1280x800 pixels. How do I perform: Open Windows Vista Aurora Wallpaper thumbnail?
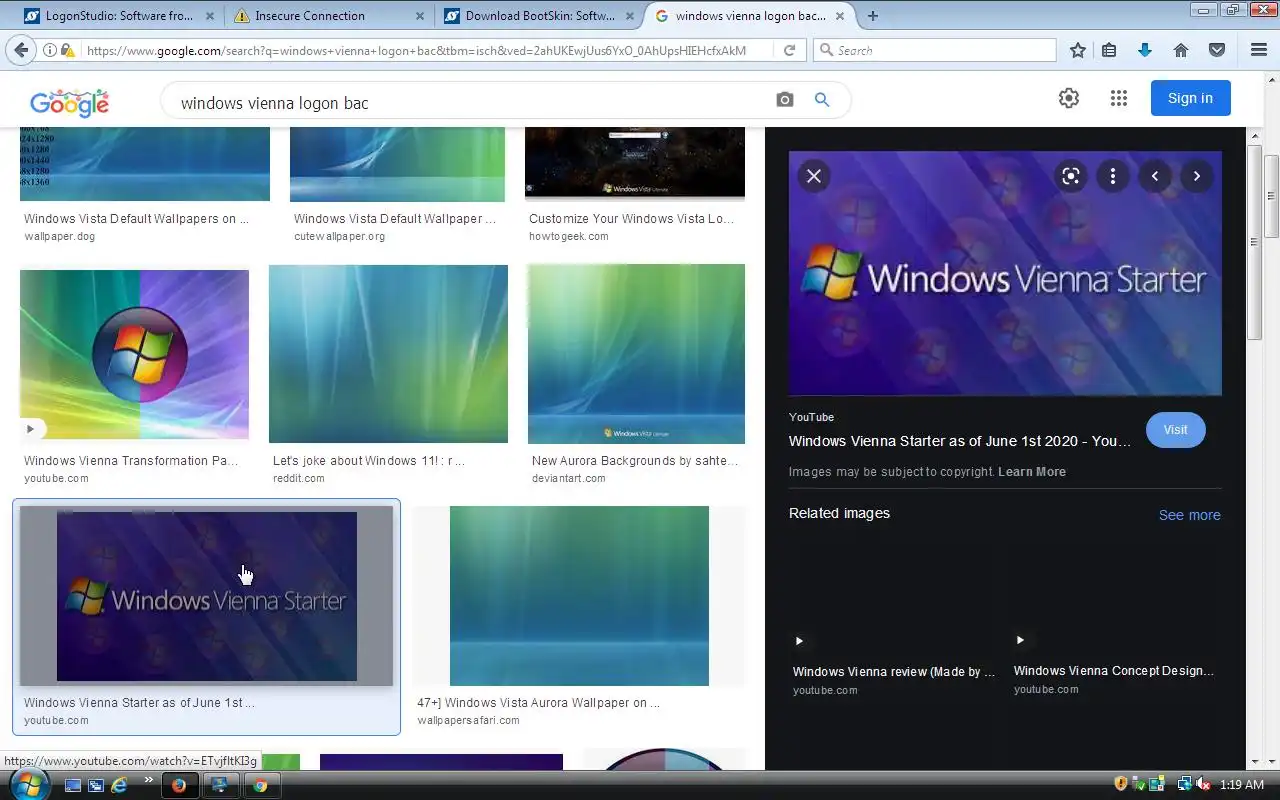[x=579, y=596]
